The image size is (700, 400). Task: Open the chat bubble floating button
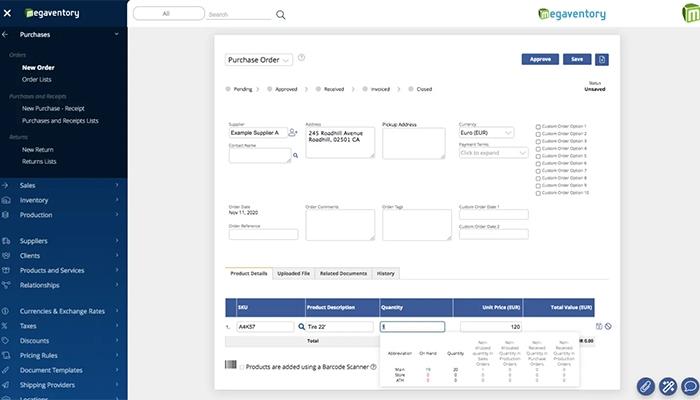[690, 386]
